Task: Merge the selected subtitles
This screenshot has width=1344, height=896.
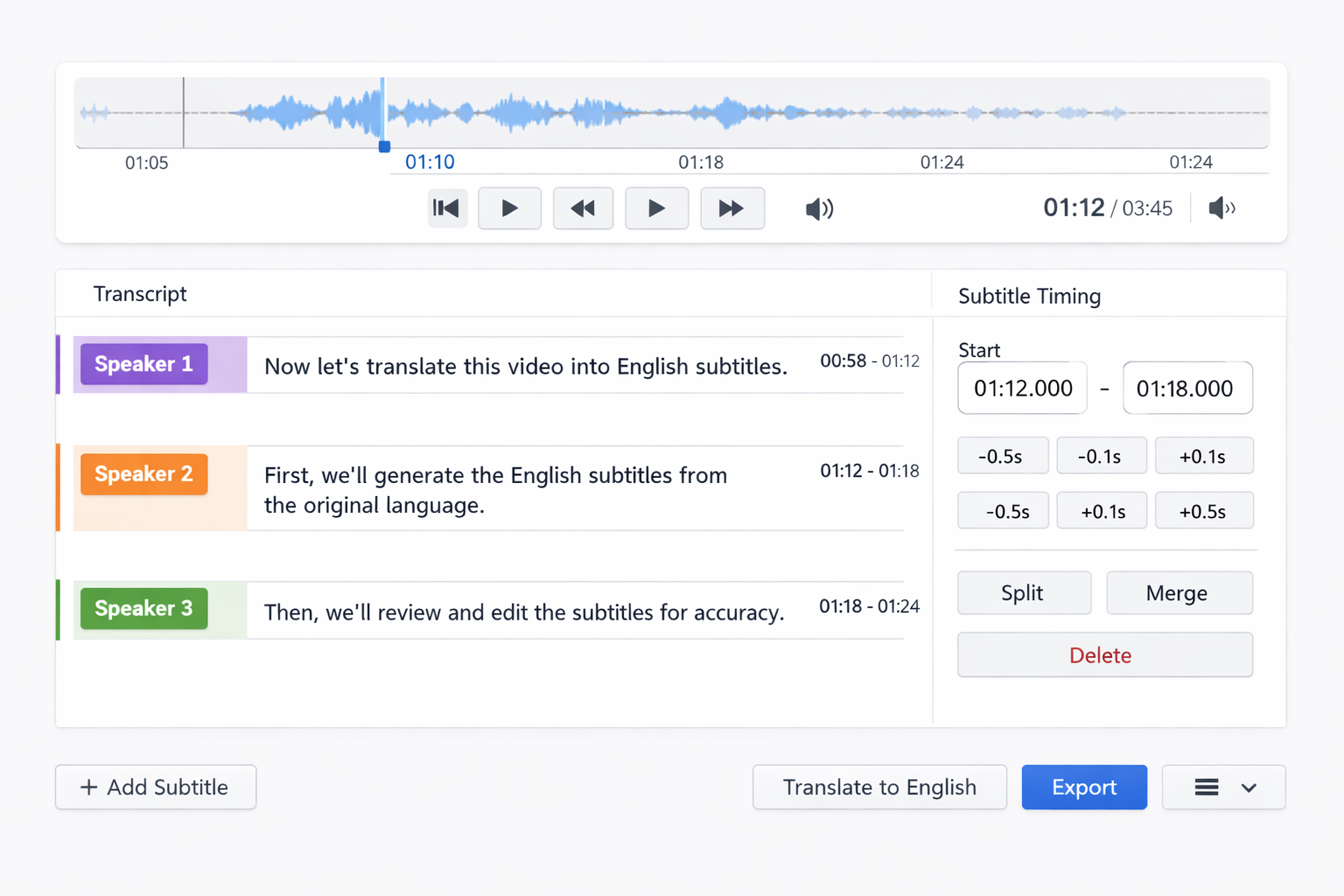Action: (1179, 592)
